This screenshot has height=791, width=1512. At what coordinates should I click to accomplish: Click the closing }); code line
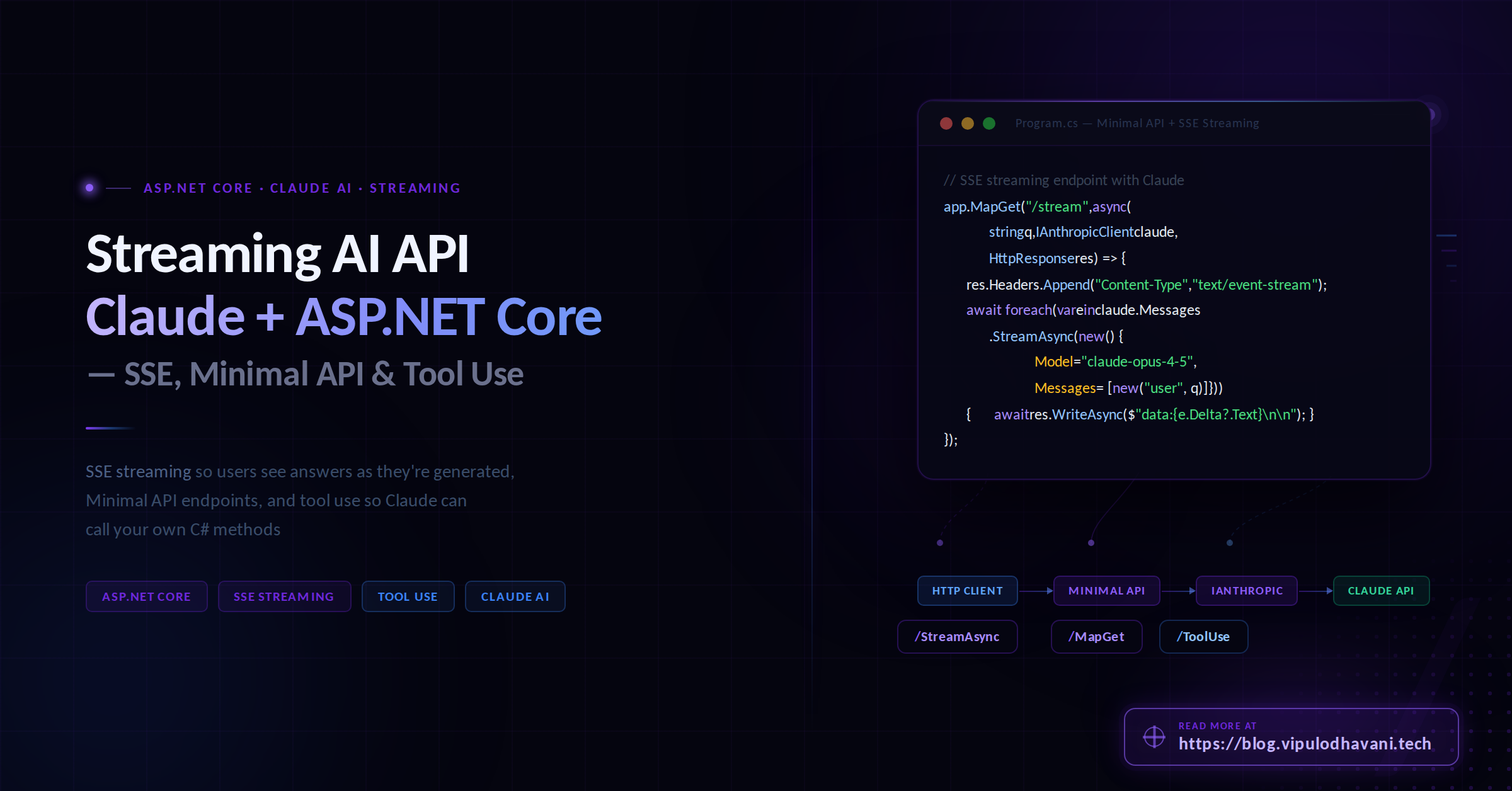tap(951, 440)
